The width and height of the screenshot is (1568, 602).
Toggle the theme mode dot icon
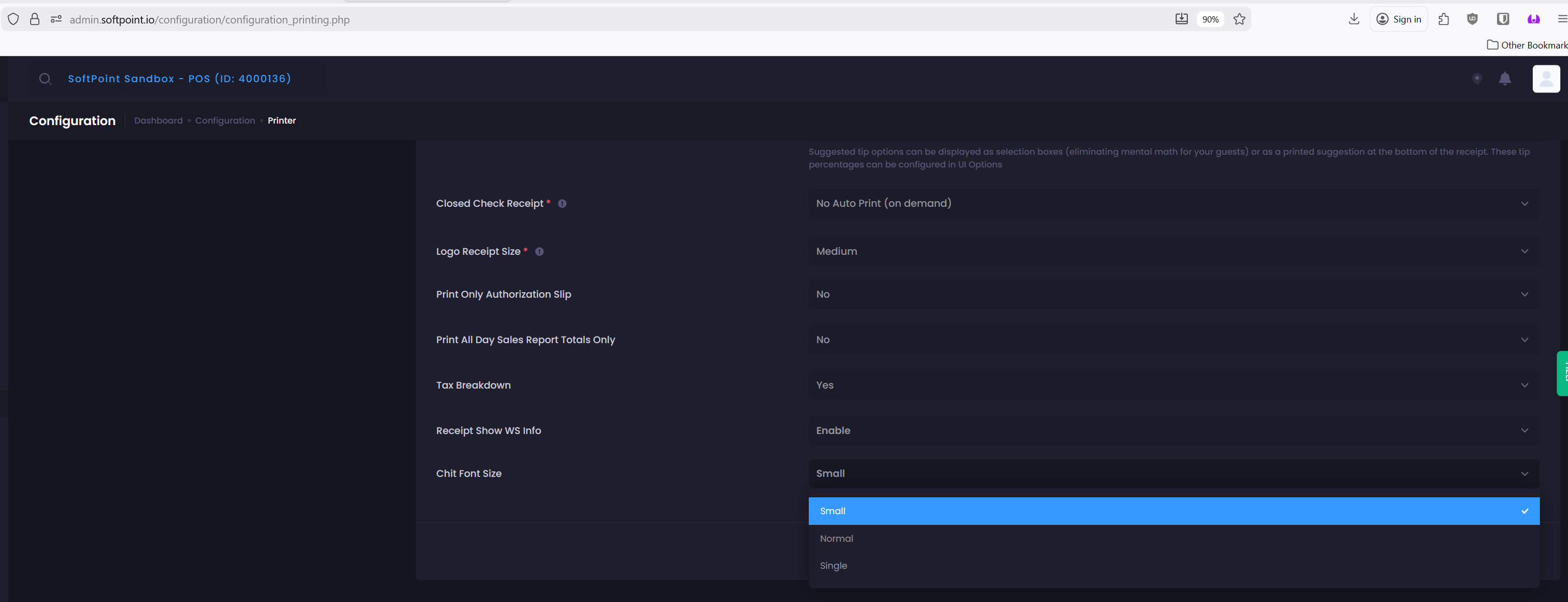click(1477, 79)
